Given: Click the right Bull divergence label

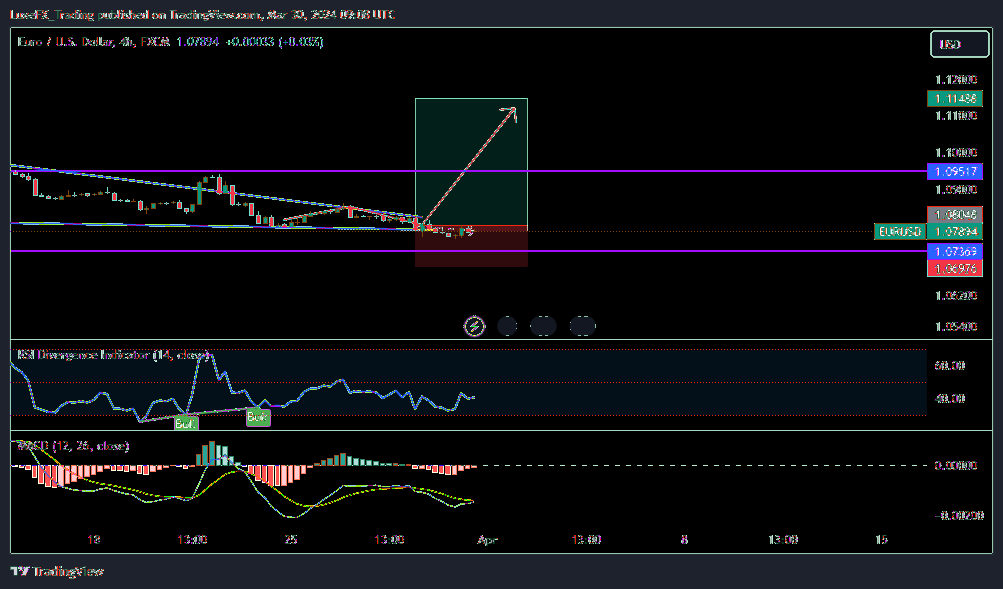Looking at the screenshot, I should click(258, 418).
